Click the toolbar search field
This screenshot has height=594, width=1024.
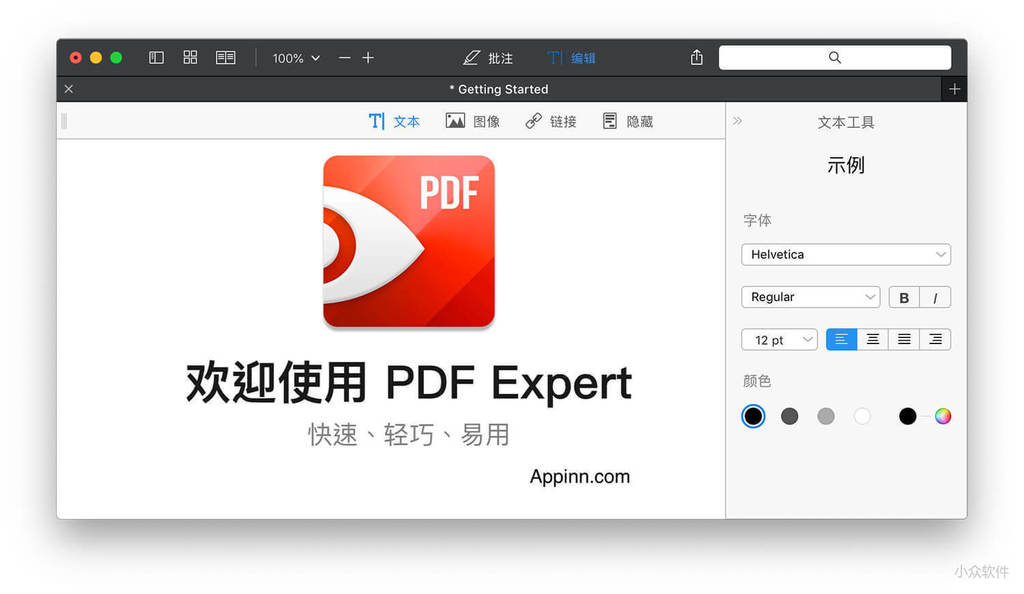[835, 57]
